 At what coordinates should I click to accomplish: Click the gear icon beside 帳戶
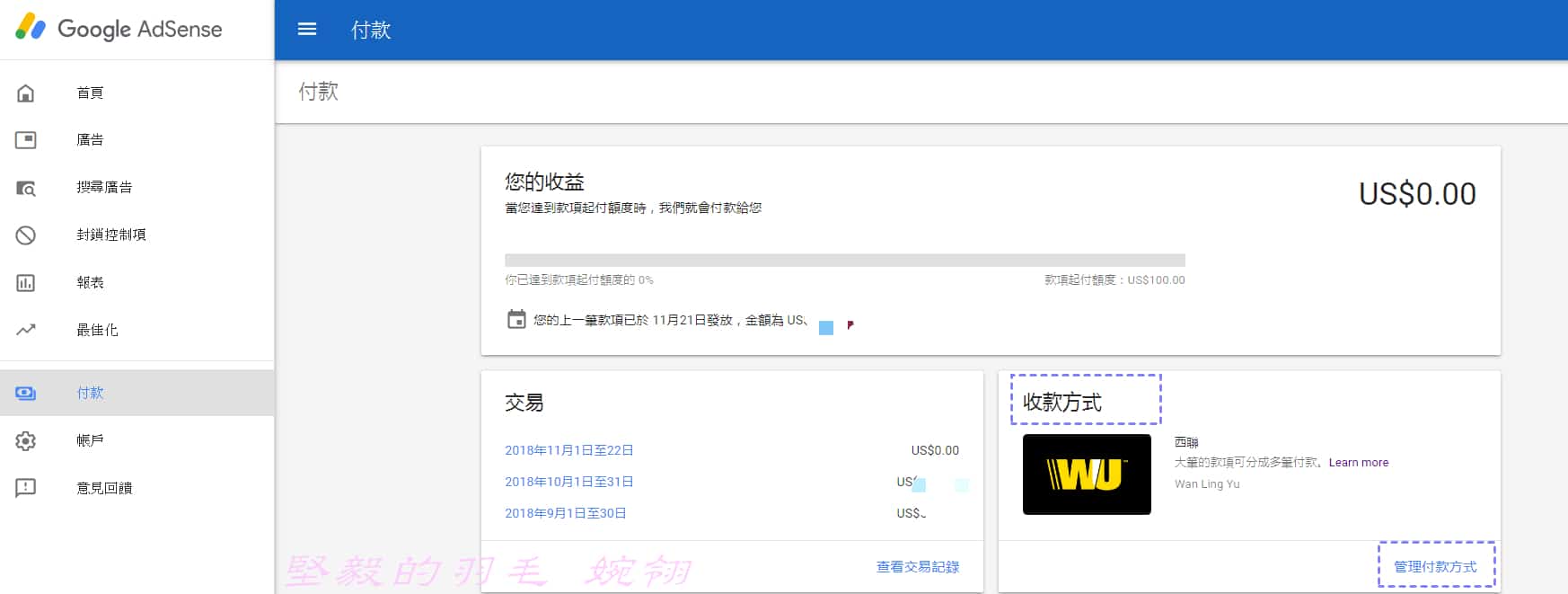coord(26,440)
